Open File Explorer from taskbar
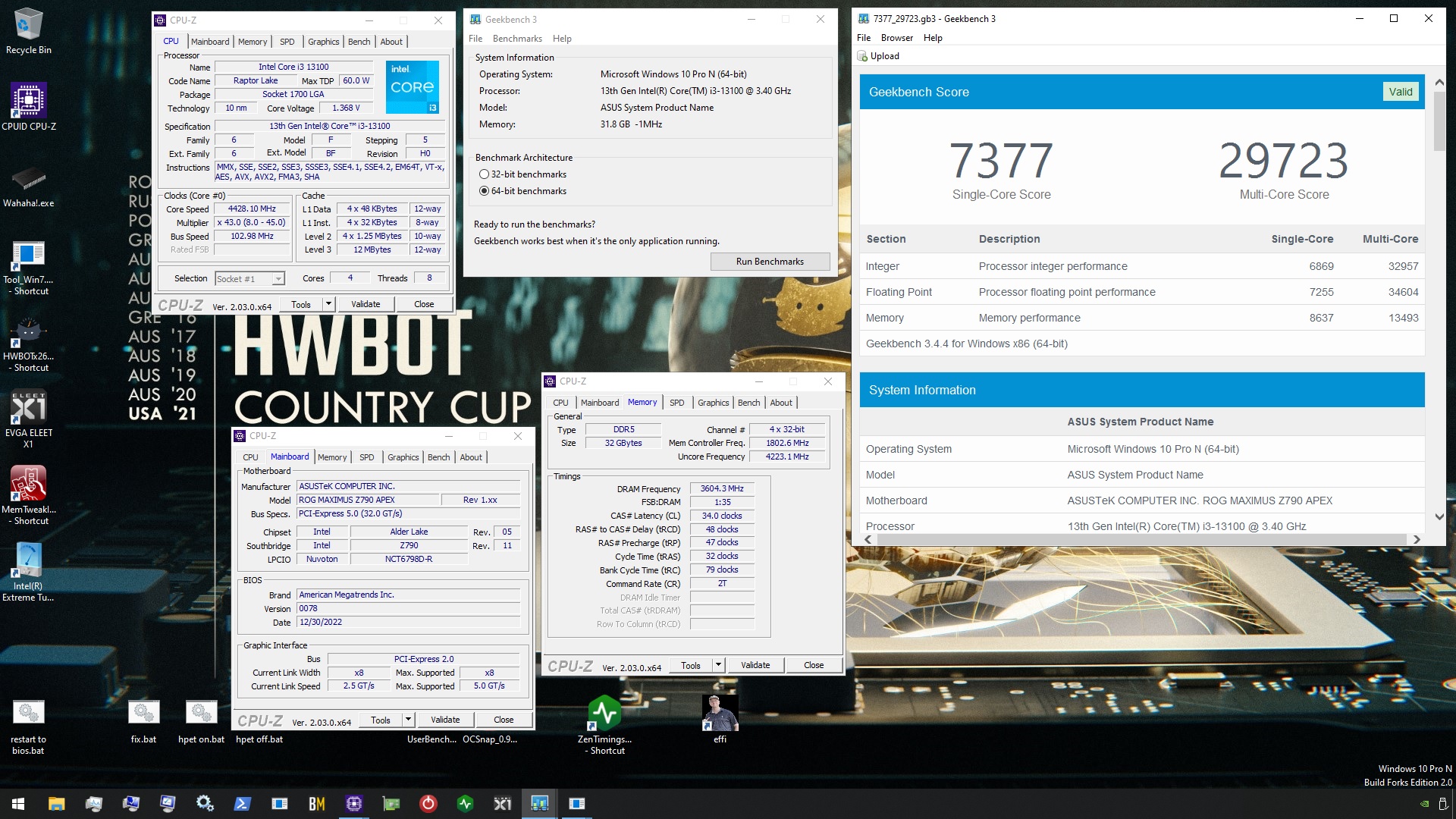Screen dimensions: 1456x819 coord(56,804)
